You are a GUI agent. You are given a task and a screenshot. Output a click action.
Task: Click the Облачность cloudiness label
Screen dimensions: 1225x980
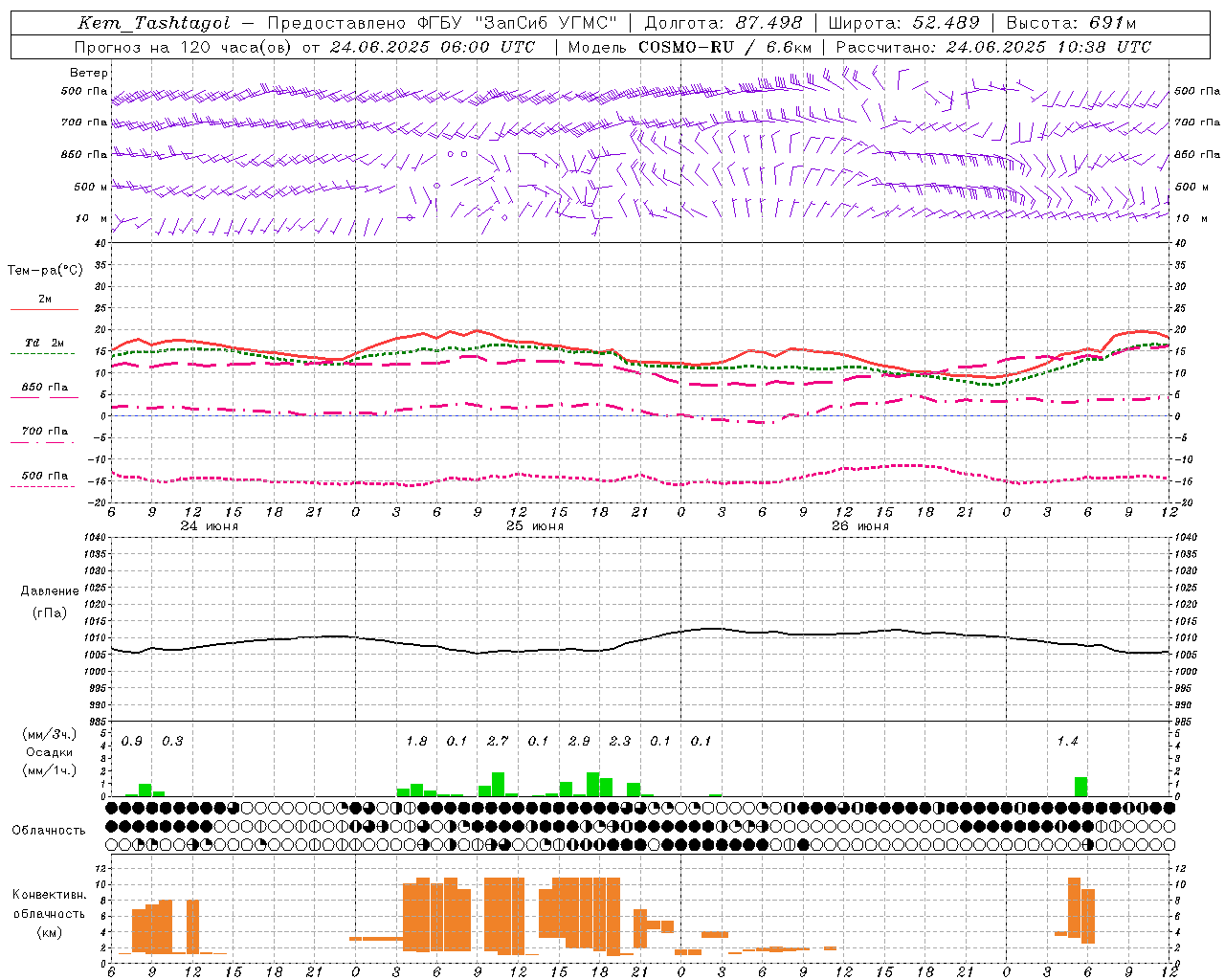click(49, 830)
